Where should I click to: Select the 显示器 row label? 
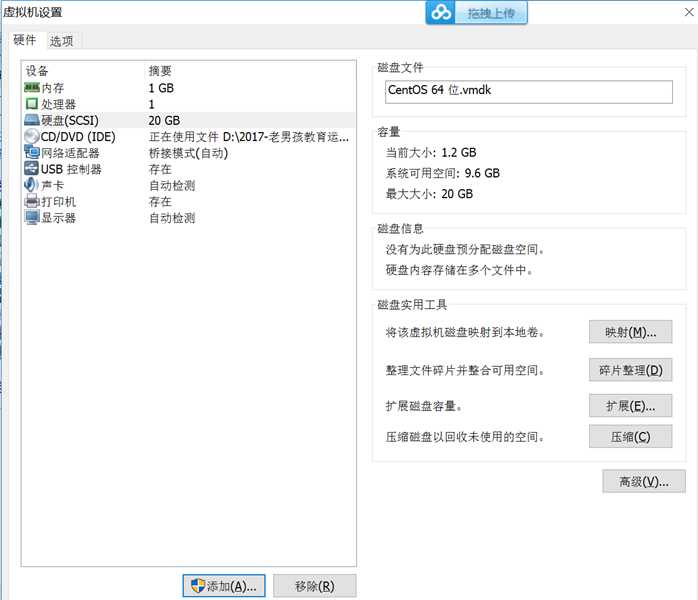pos(58,218)
